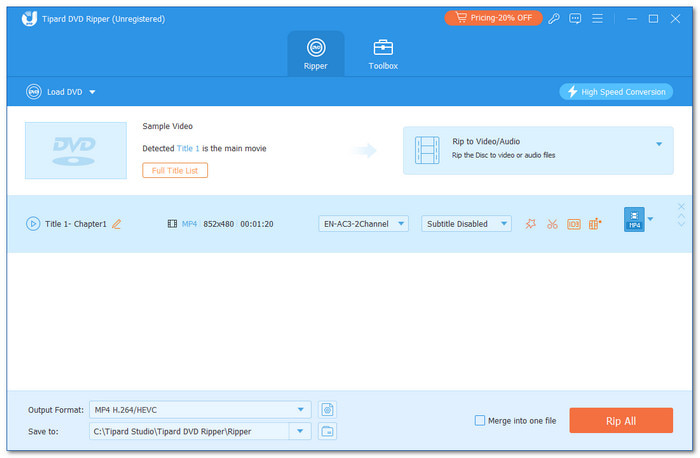Open the hamburger menu
This screenshot has height=458, width=700.
(x=597, y=18)
